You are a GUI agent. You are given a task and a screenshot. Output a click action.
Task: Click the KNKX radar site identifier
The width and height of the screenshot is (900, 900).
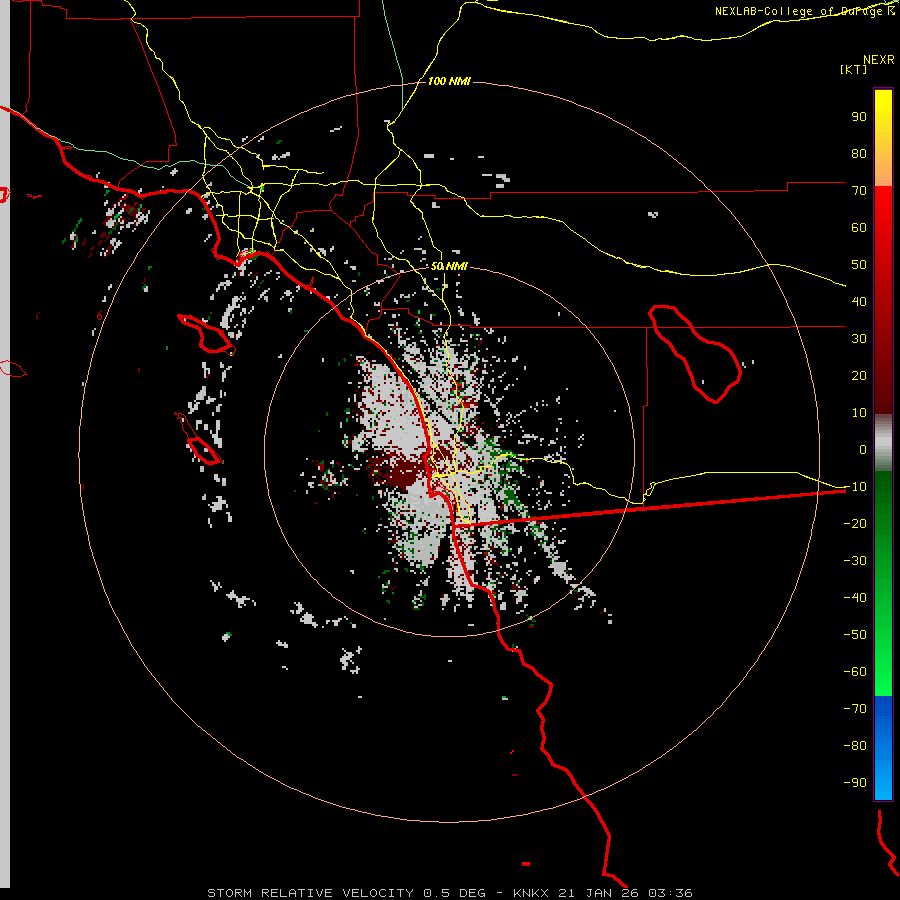click(x=531, y=893)
